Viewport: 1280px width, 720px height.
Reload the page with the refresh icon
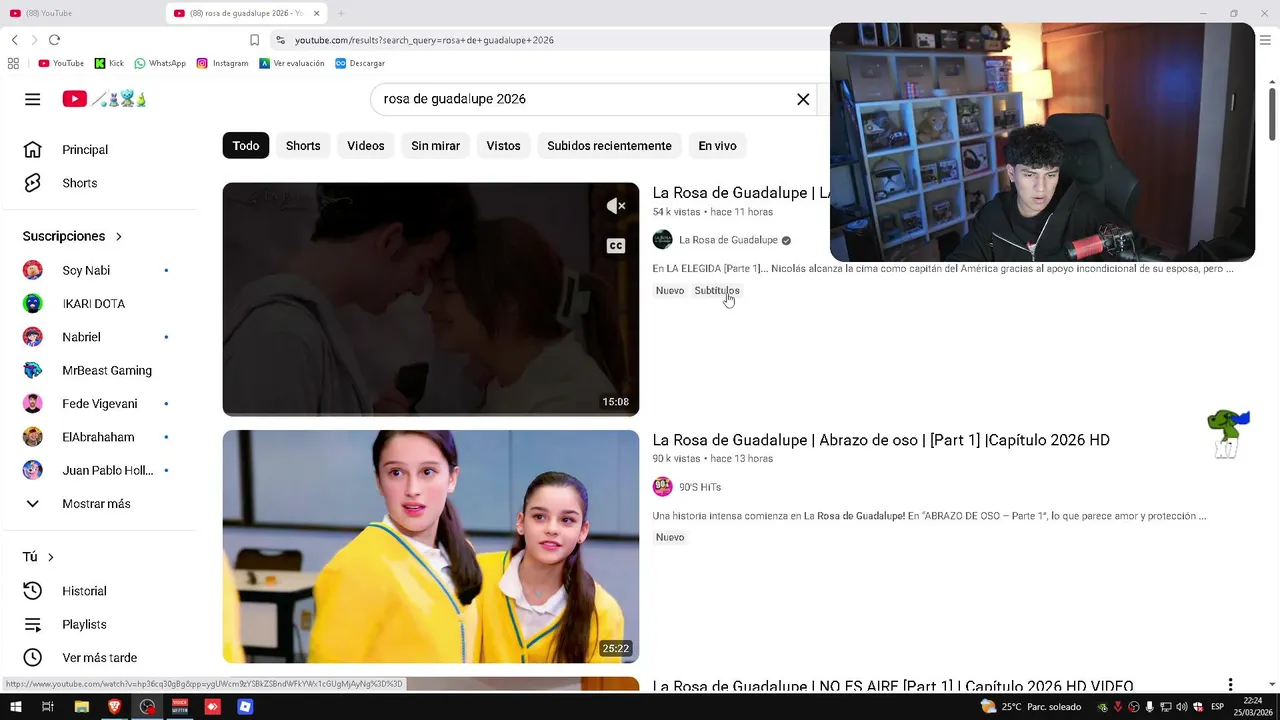[54, 40]
